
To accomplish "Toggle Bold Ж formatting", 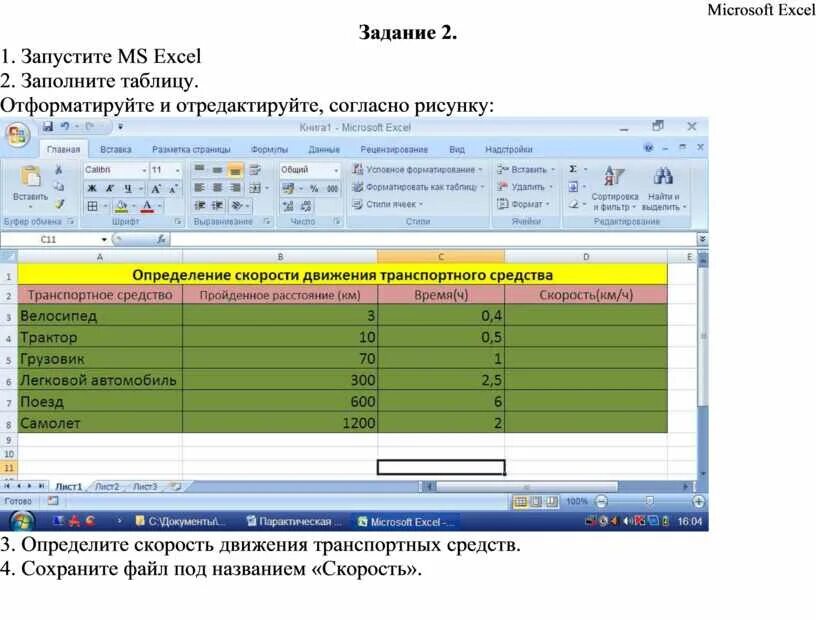I will pyautogui.click(x=92, y=188).
